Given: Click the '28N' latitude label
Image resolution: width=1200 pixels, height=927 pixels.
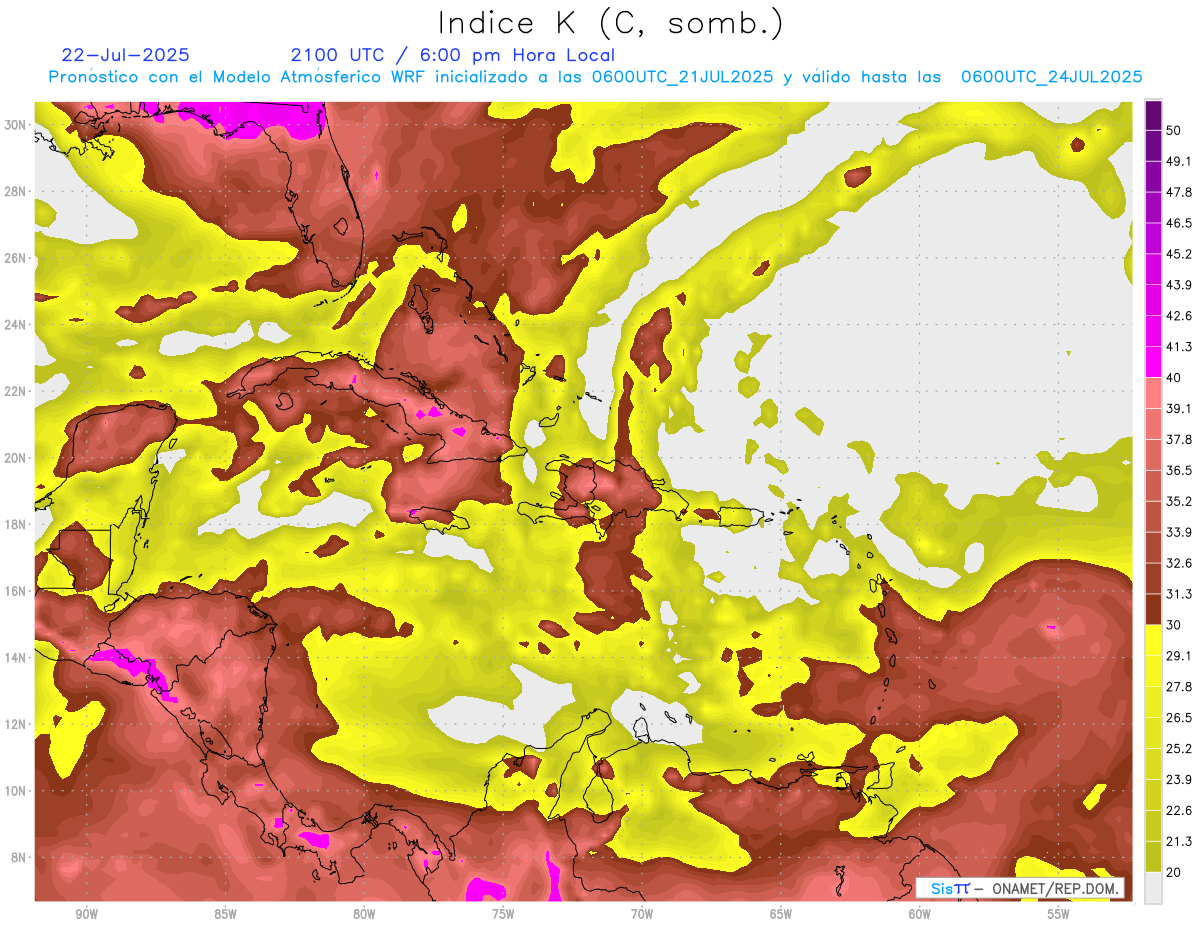Looking at the screenshot, I should pyautogui.click(x=15, y=191).
